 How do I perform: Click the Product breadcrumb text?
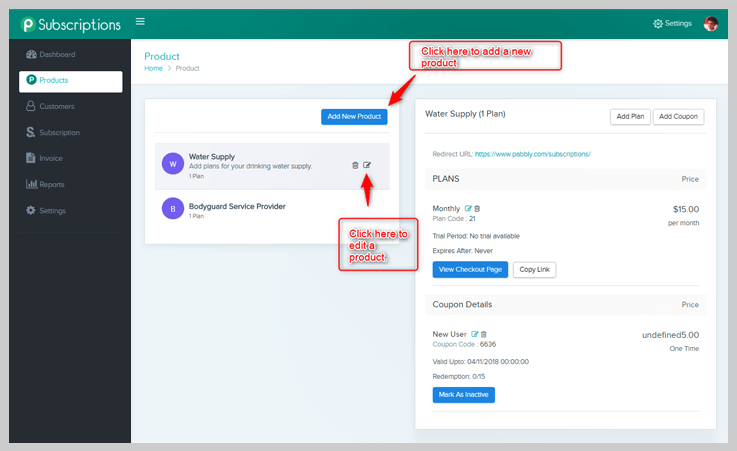point(188,68)
